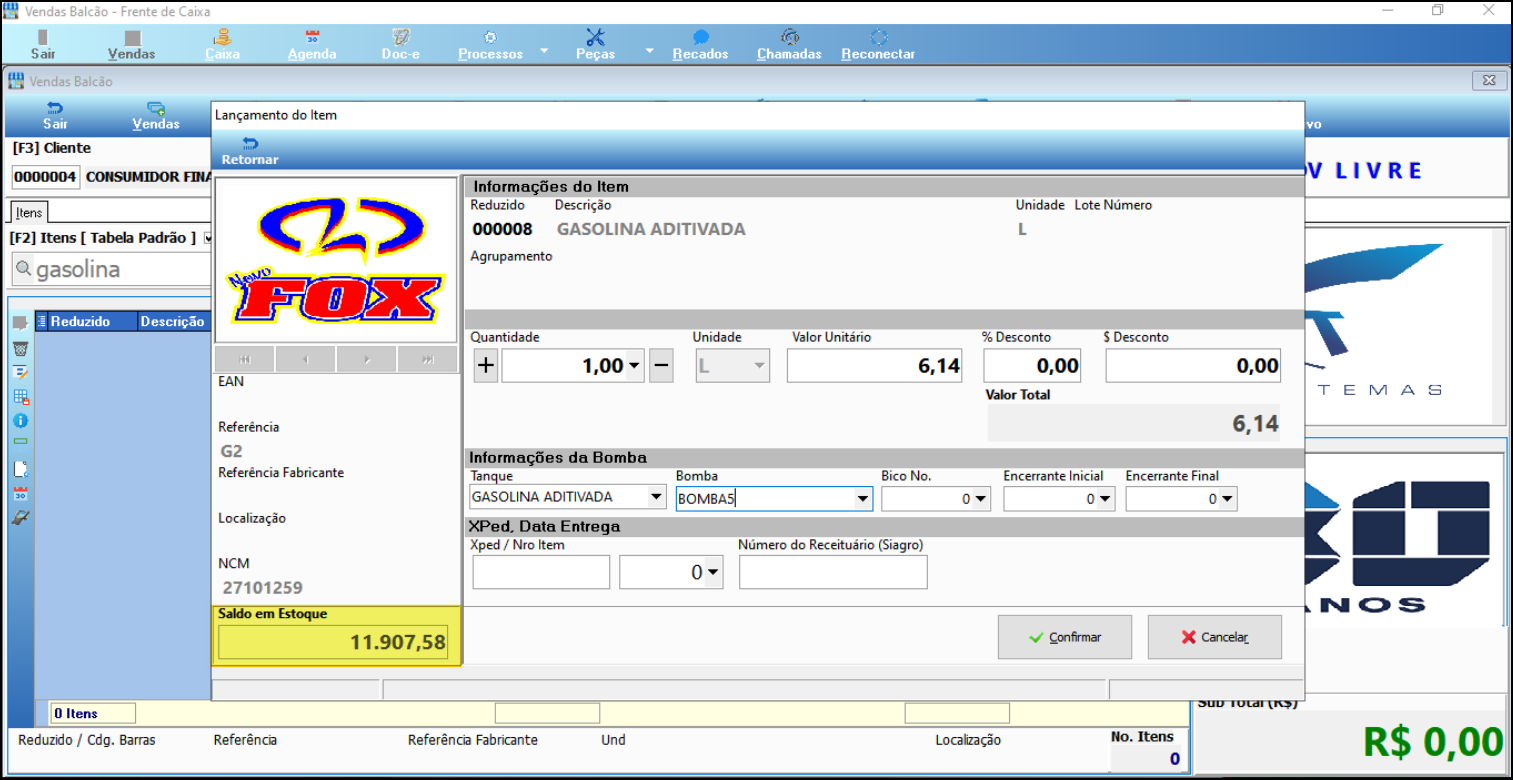The image size is (1513, 780).
Task: Click the Saldo em Estoque value 11.907,58
Action: pyautogui.click(x=334, y=642)
